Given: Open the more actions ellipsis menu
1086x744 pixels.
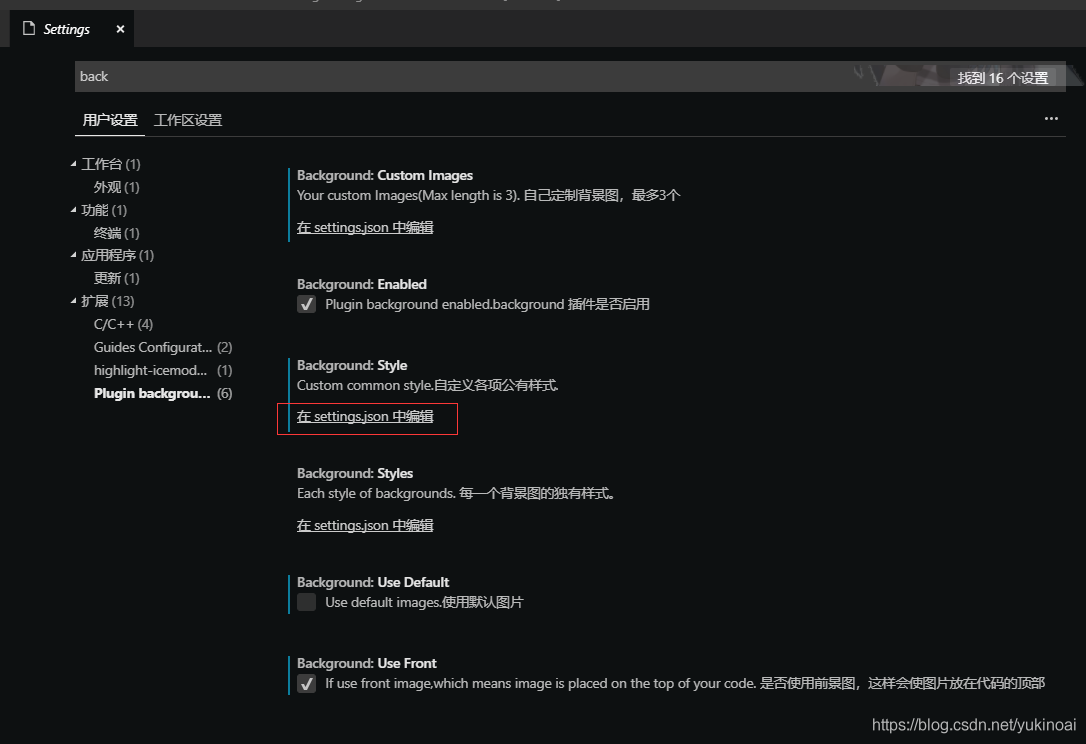Looking at the screenshot, I should coord(1051,118).
